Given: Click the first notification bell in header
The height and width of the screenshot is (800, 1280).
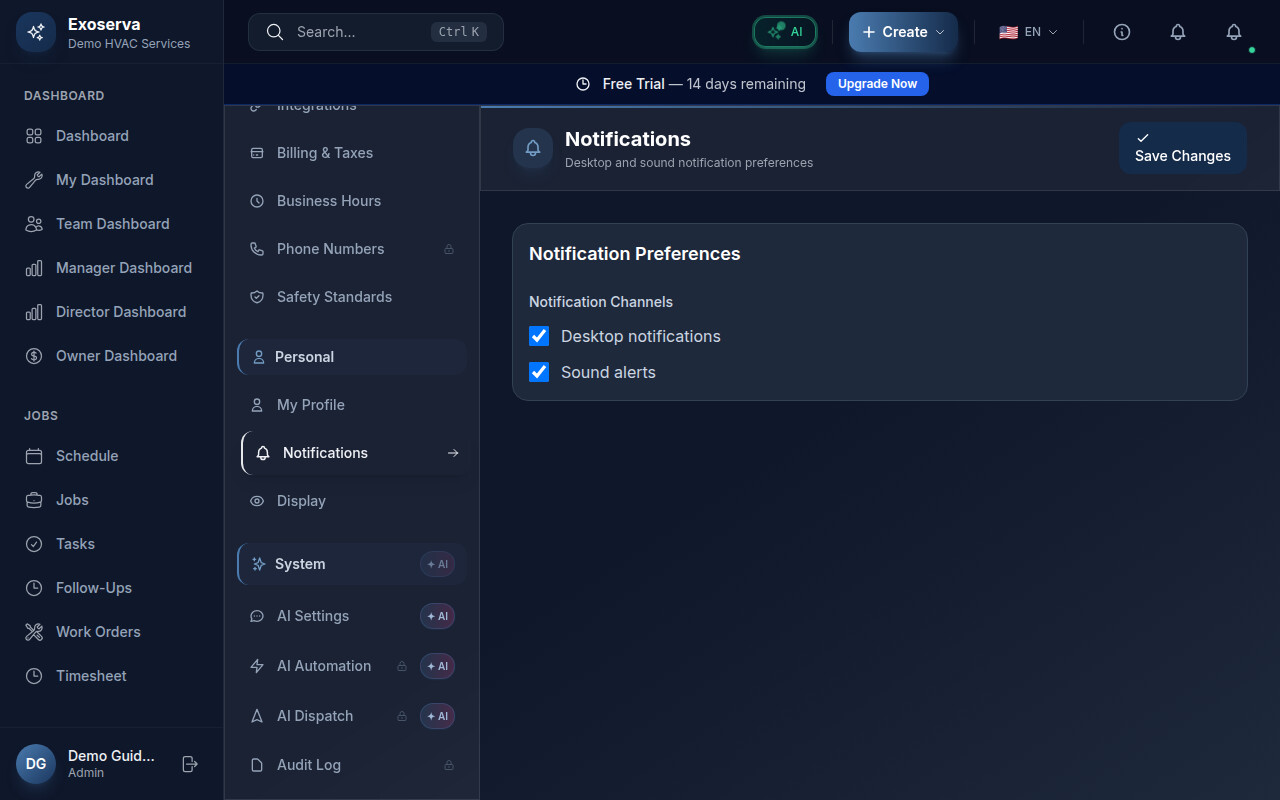Looking at the screenshot, I should coord(1178,32).
